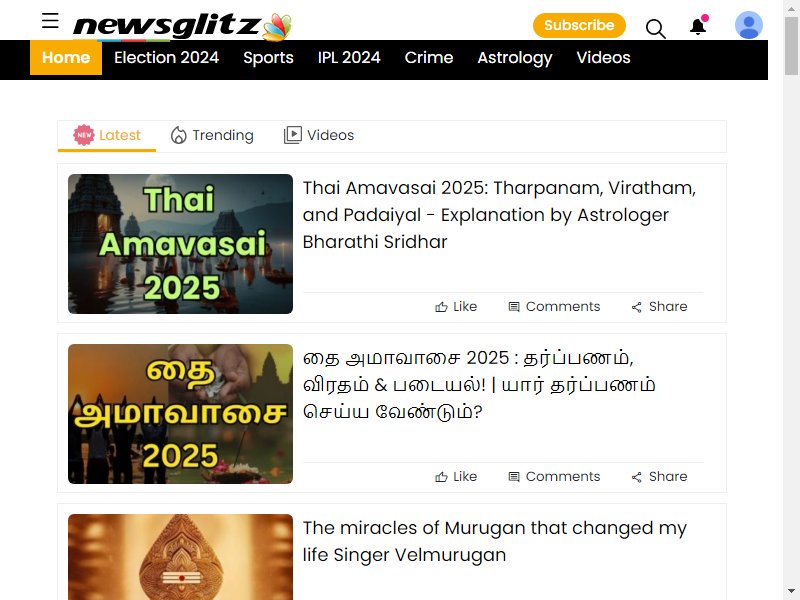The height and width of the screenshot is (600, 800).
Task: Select the Latest tab
Action: 107,135
